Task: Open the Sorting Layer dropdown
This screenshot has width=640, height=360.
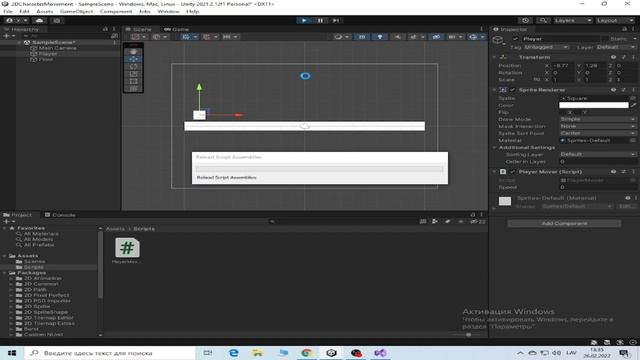Action: [x=598, y=154]
